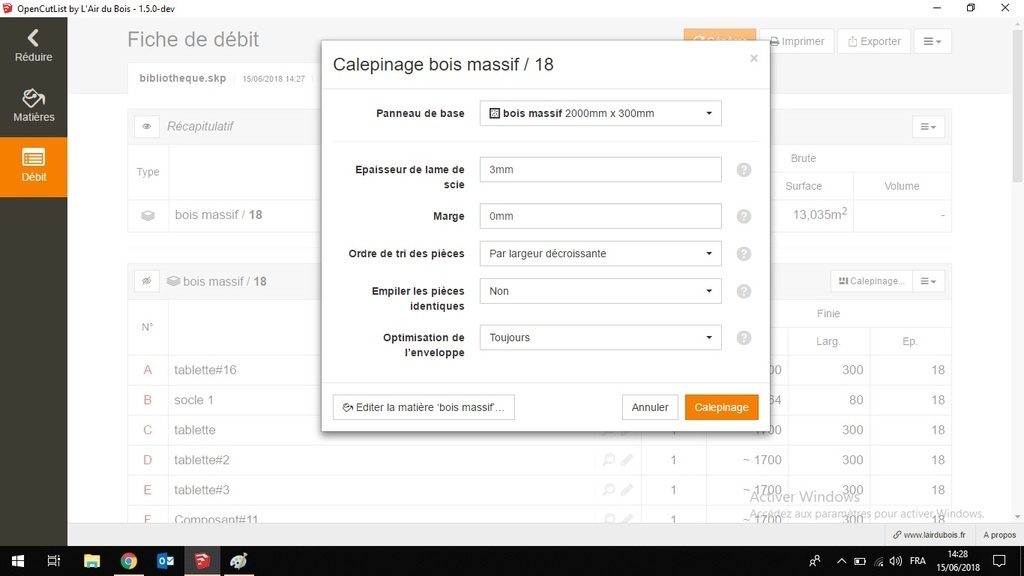Show hidden system tray icons

(x=841, y=561)
